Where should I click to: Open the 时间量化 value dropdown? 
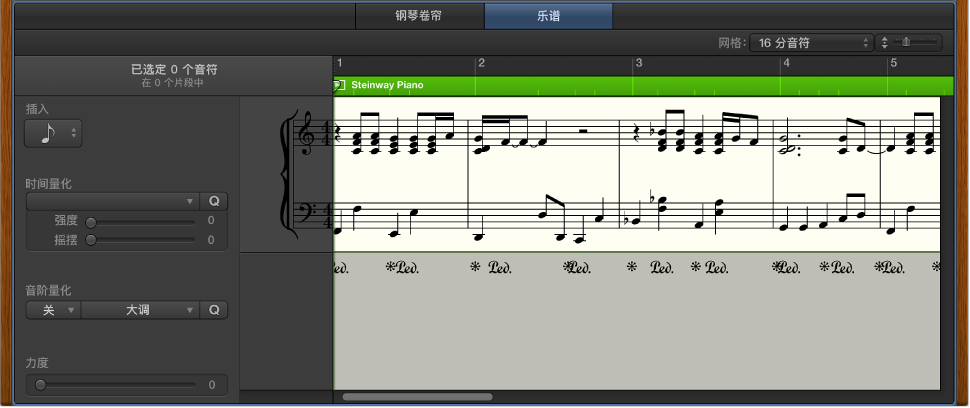tap(113, 202)
